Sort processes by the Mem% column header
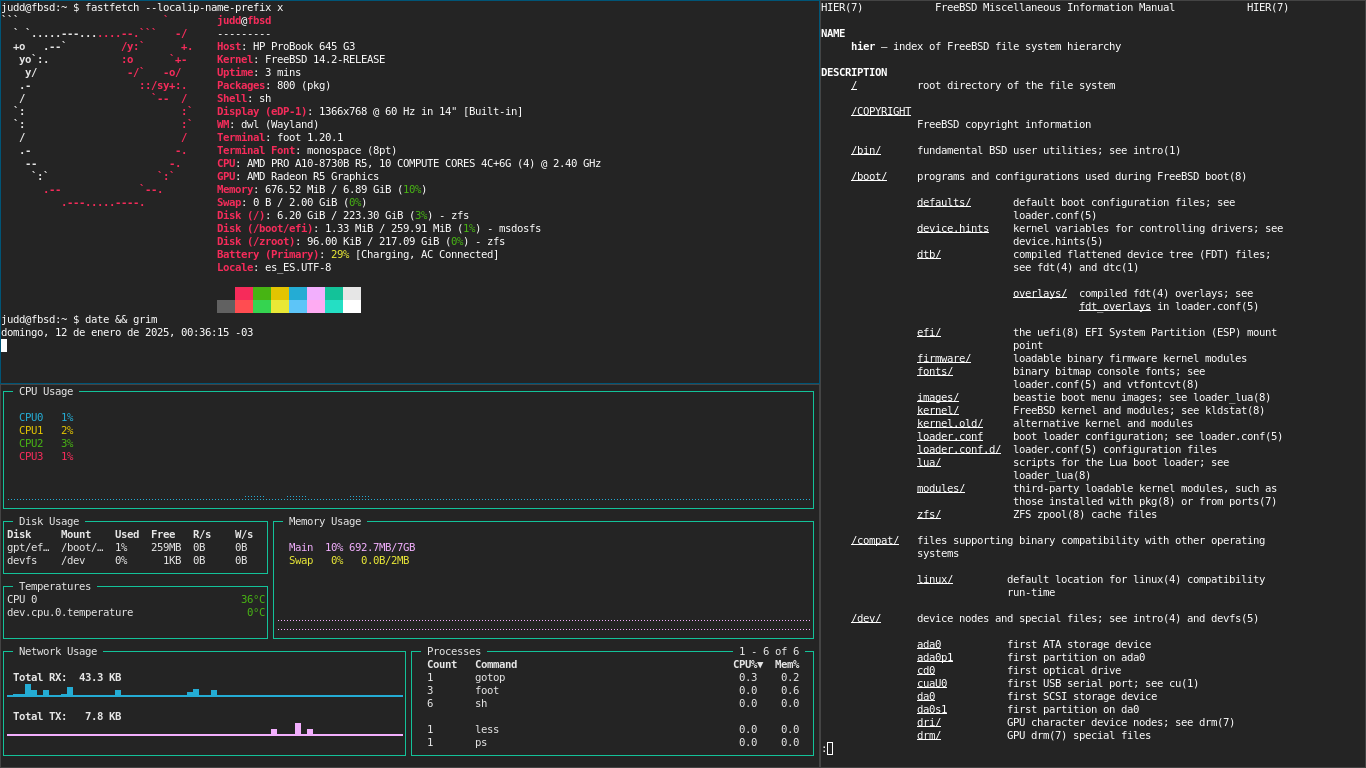The width and height of the screenshot is (1366, 768). tap(787, 664)
